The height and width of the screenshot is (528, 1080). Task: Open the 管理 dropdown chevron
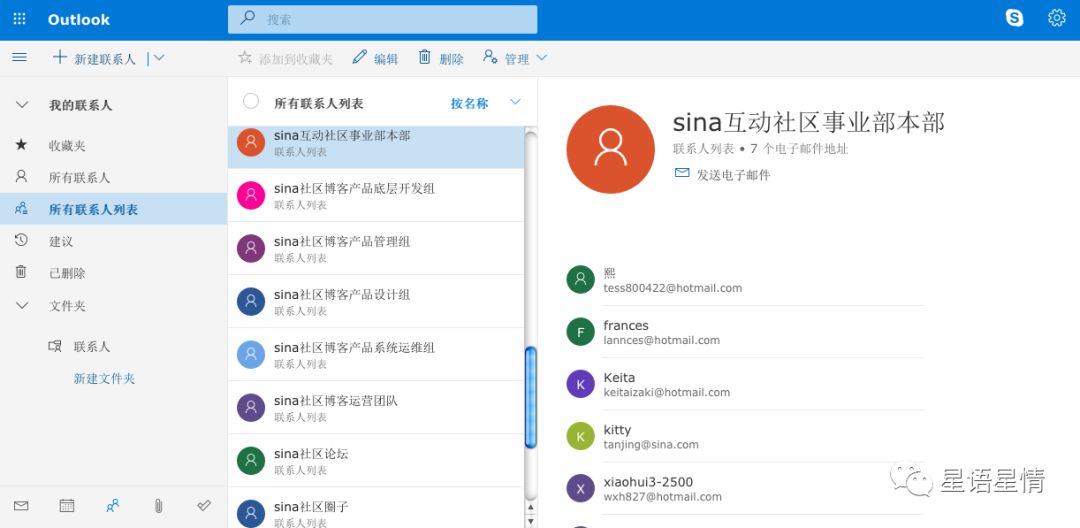tap(542, 58)
